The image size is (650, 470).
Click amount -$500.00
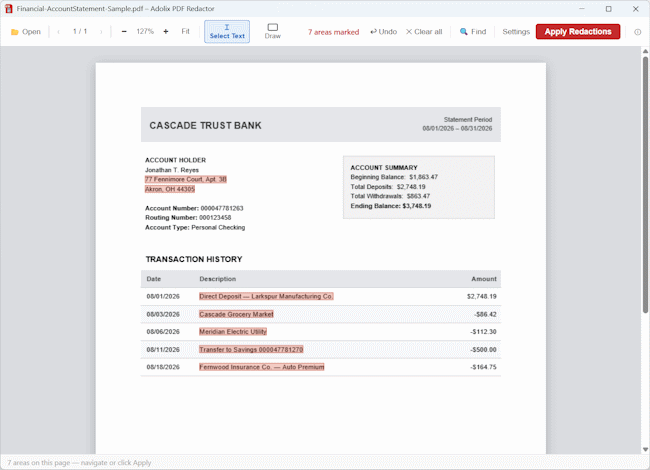pos(483,349)
